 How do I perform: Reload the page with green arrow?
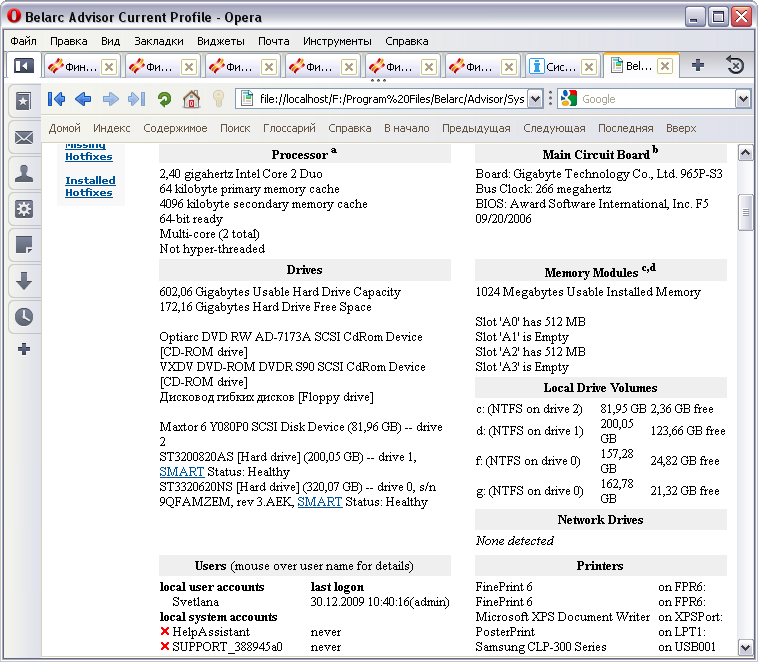tap(164, 99)
